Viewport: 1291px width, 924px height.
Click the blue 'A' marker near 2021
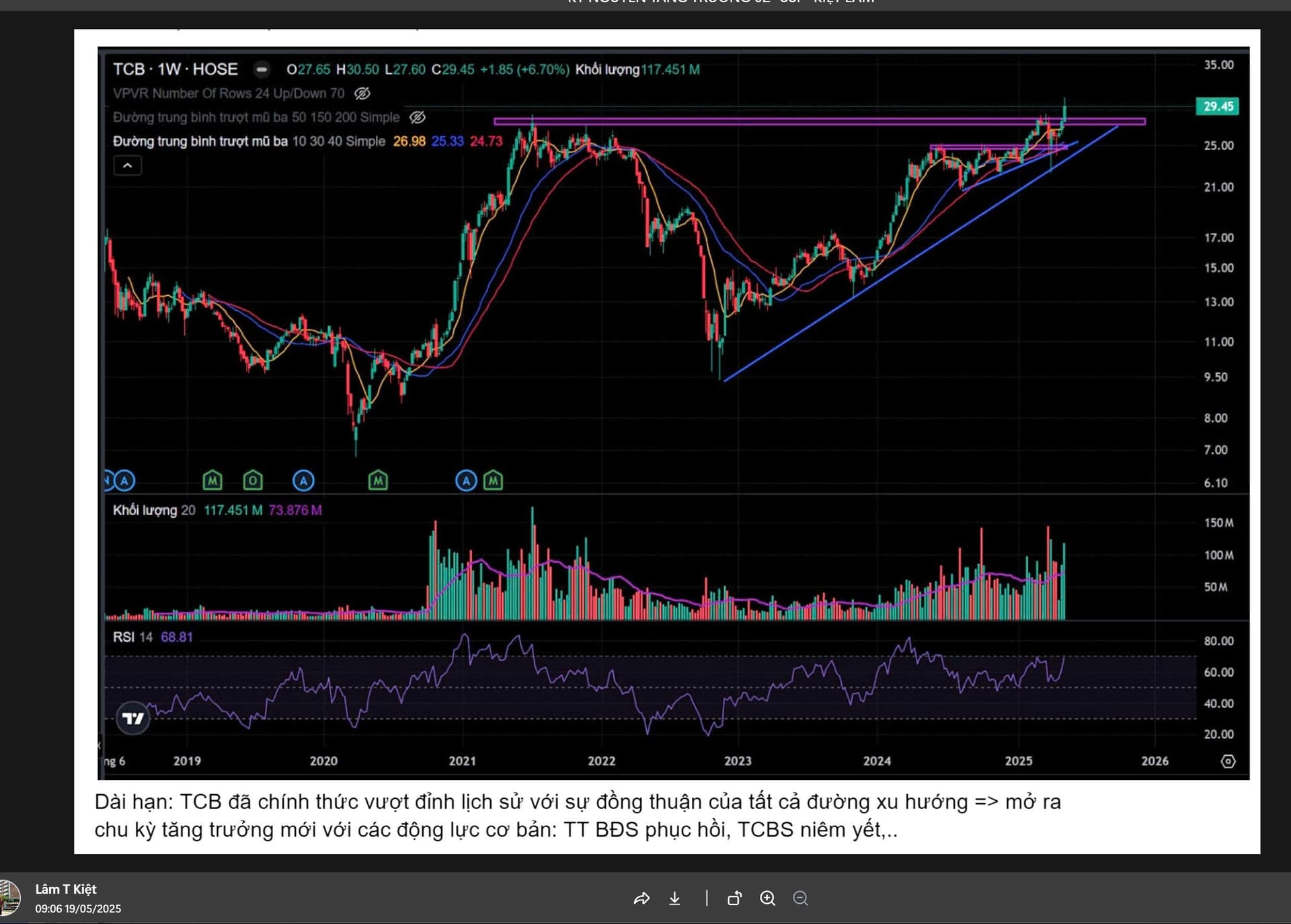point(466,480)
